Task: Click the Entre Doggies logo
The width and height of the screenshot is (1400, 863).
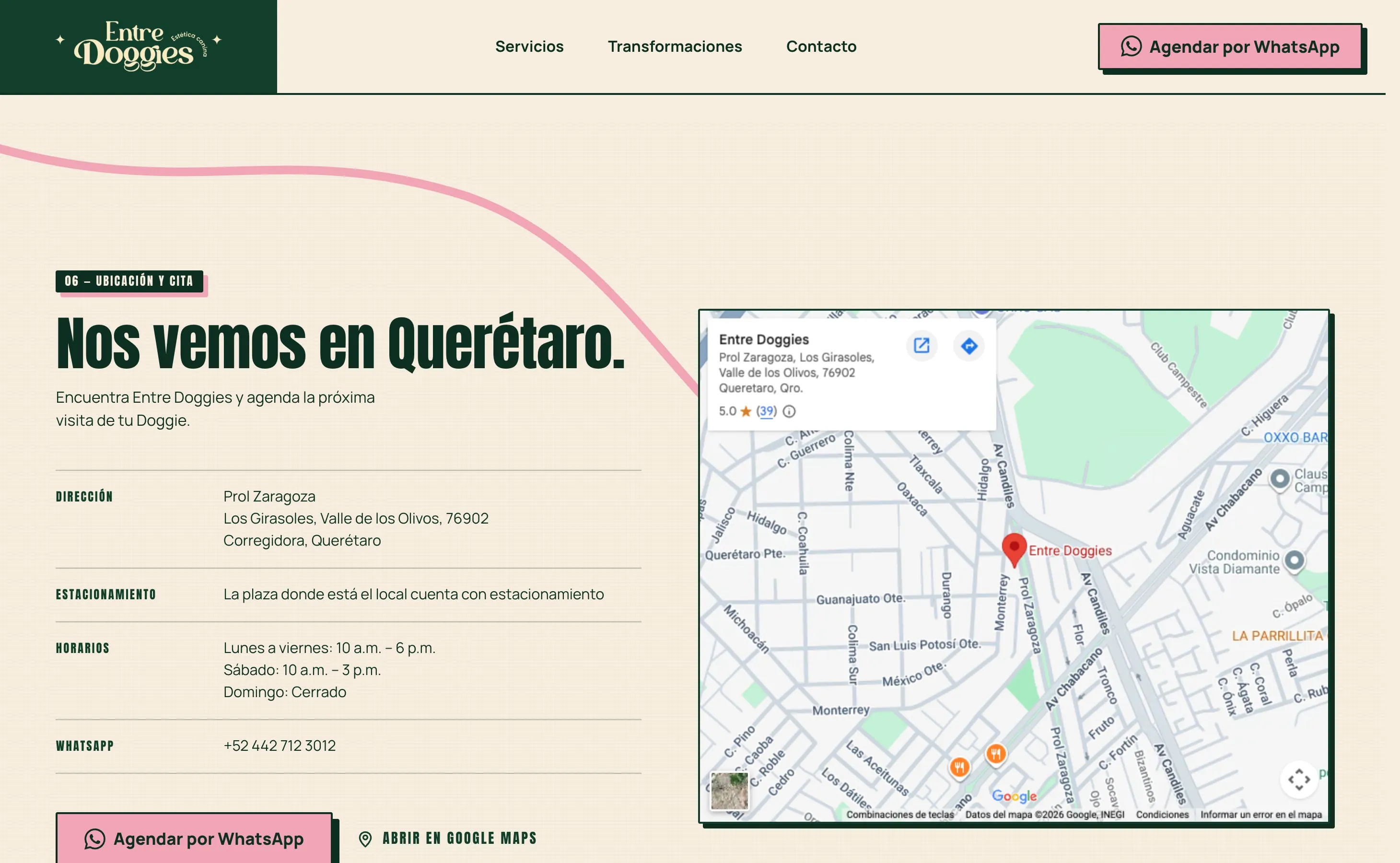Action: (138, 46)
